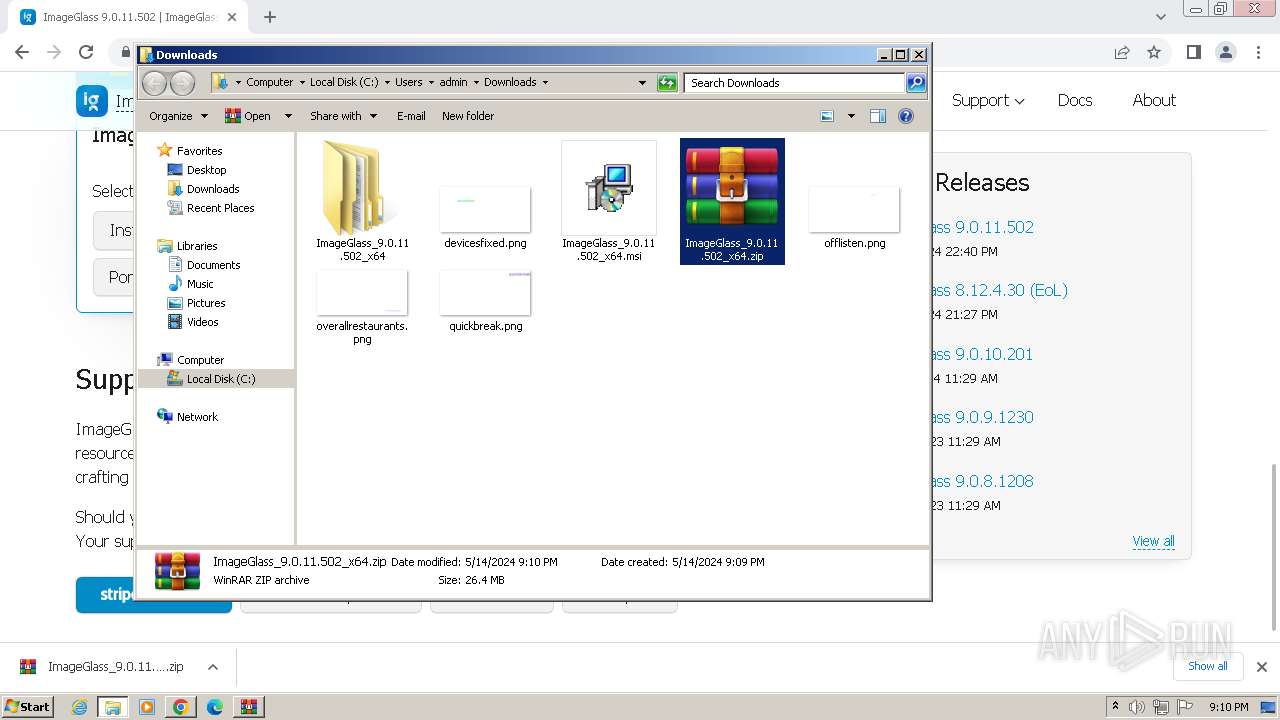Click Local Disk (C:) in the breadcrumb
1280x720 pixels.
[344, 82]
